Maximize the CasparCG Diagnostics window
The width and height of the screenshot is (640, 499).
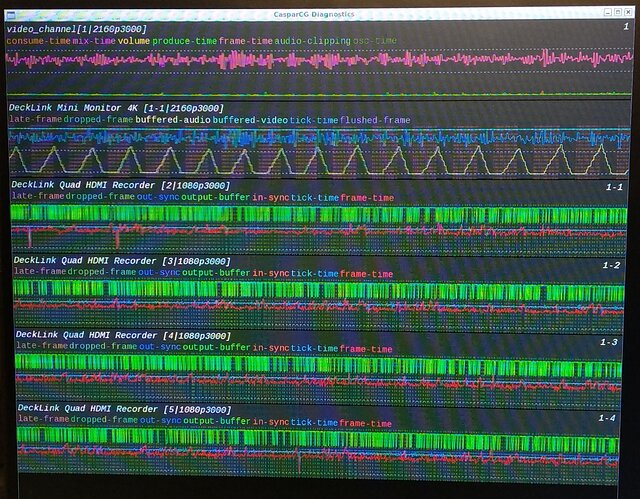(x=618, y=12)
